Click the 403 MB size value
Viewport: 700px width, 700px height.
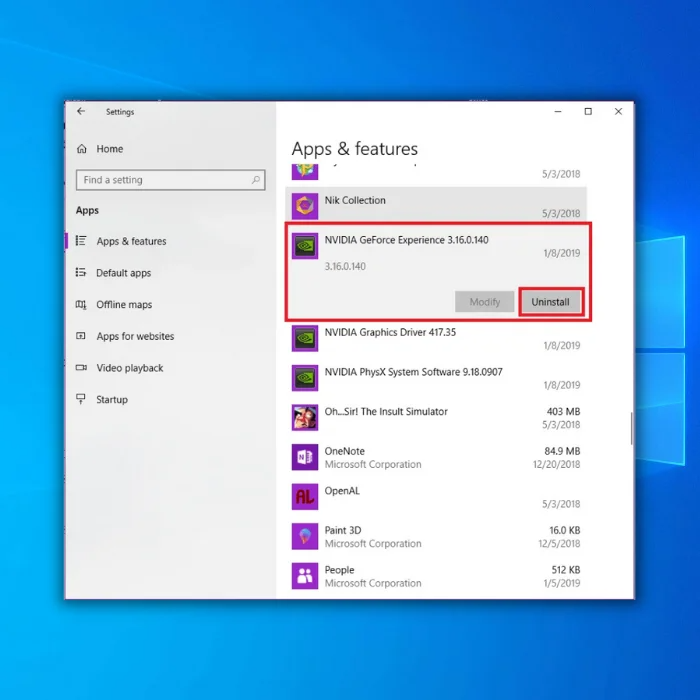563,412
